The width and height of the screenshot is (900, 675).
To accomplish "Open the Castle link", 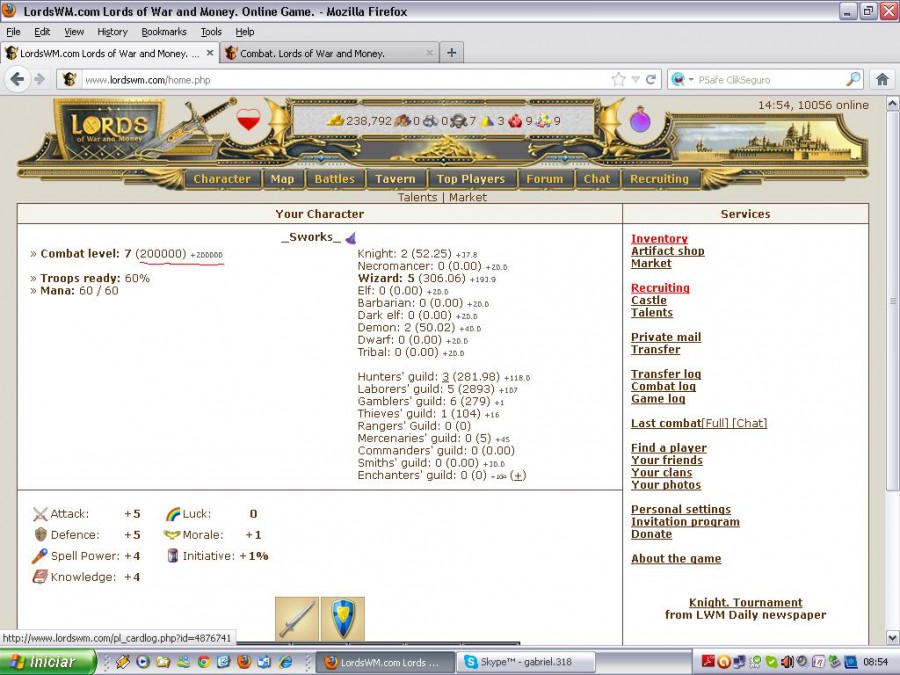I will tap(649, 300).
